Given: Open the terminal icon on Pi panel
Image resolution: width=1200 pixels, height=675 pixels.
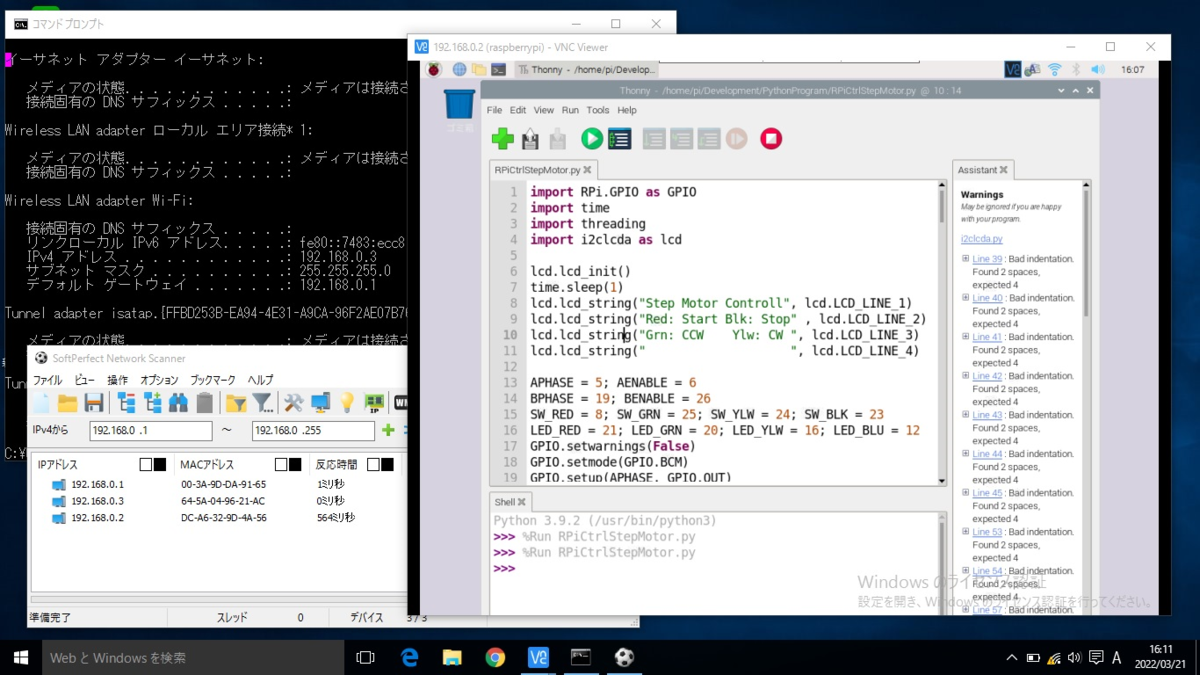Looking at the screenshot, I should [498, 70].
